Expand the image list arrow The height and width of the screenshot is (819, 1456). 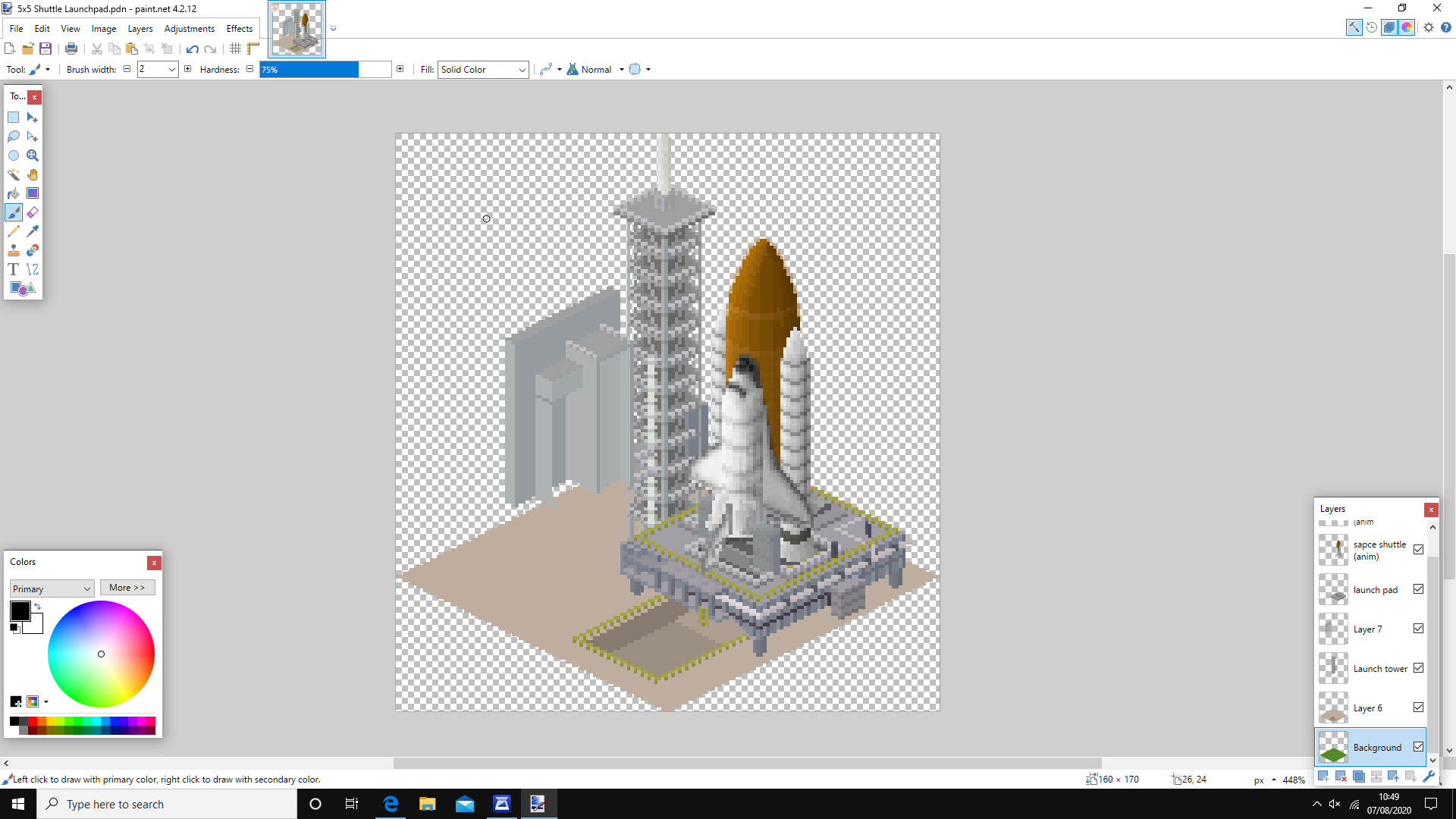click(333, 29)
